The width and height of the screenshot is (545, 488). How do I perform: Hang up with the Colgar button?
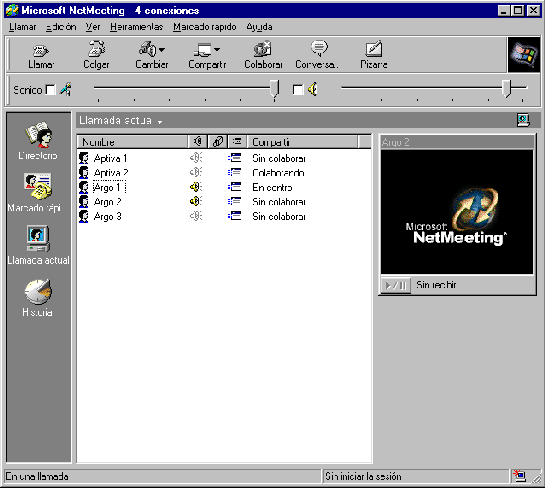96,56
